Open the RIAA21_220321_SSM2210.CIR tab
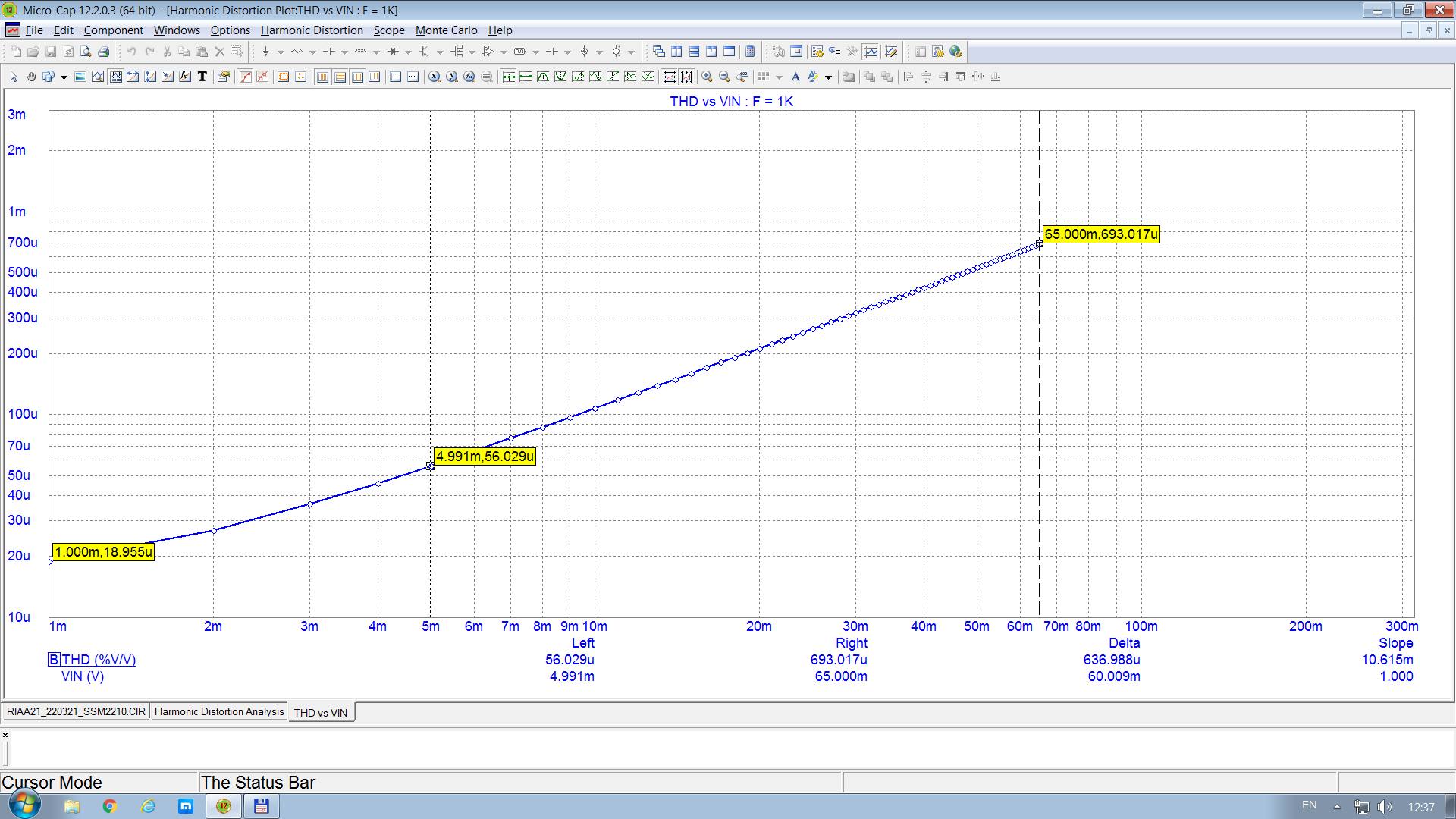1456x819 pixels. (x=76, y=712)
